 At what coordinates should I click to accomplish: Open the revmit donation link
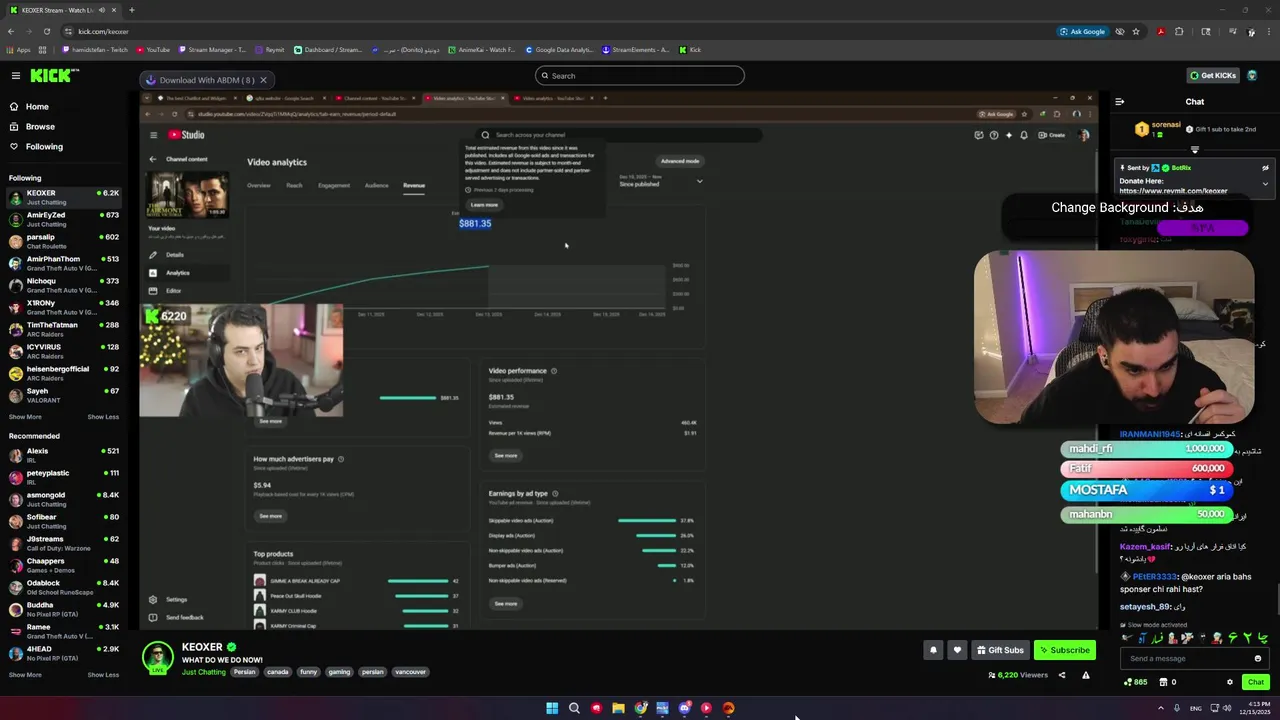point(1173,191)
